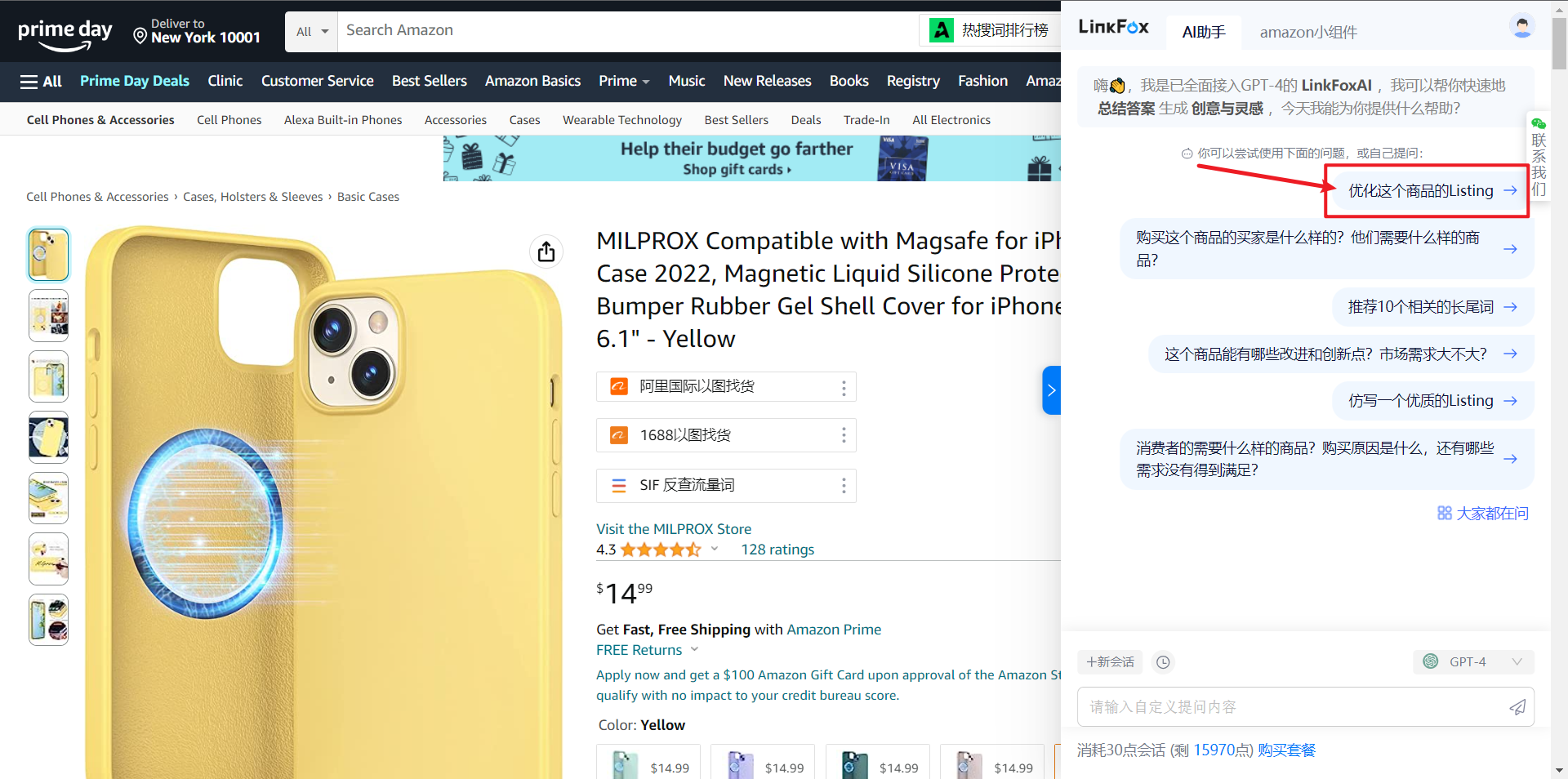Open options menu for 阿里国际以图找货
The width and height of the screenshot is (1568, 779).
[844, 388]
